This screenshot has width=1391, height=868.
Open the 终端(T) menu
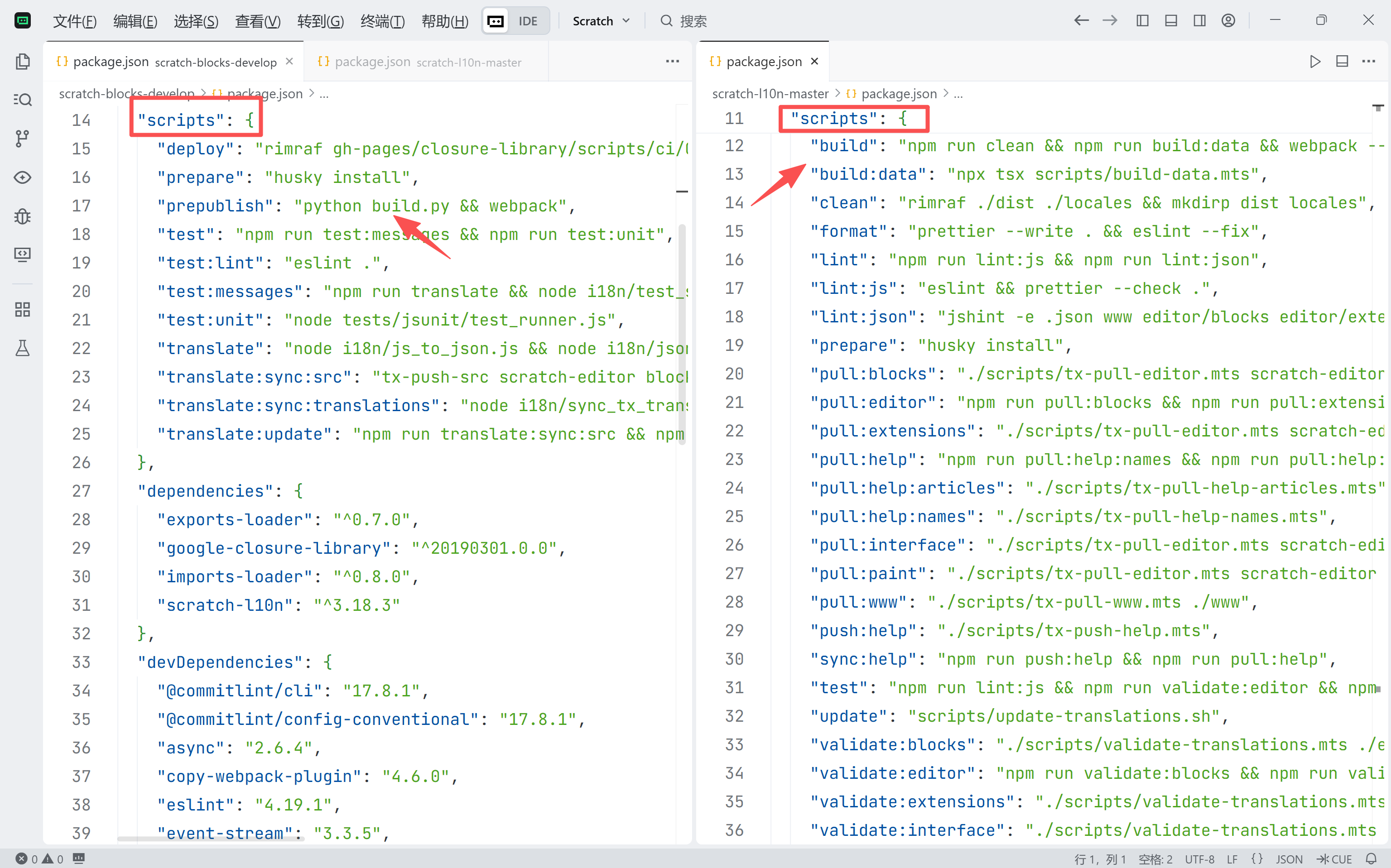(x=382, y=21)
